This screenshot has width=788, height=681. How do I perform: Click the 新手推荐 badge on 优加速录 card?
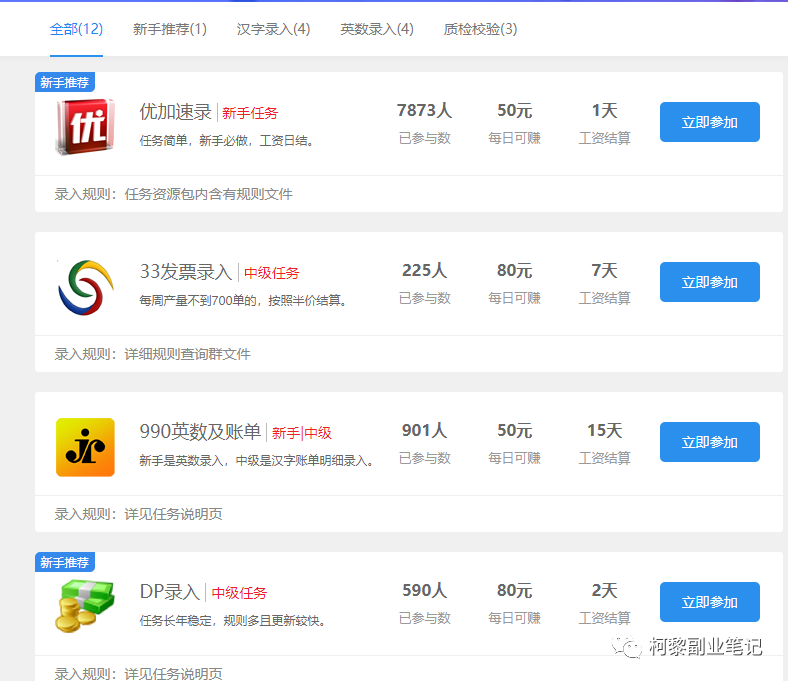pyautogui.click(x=65, y=83)
